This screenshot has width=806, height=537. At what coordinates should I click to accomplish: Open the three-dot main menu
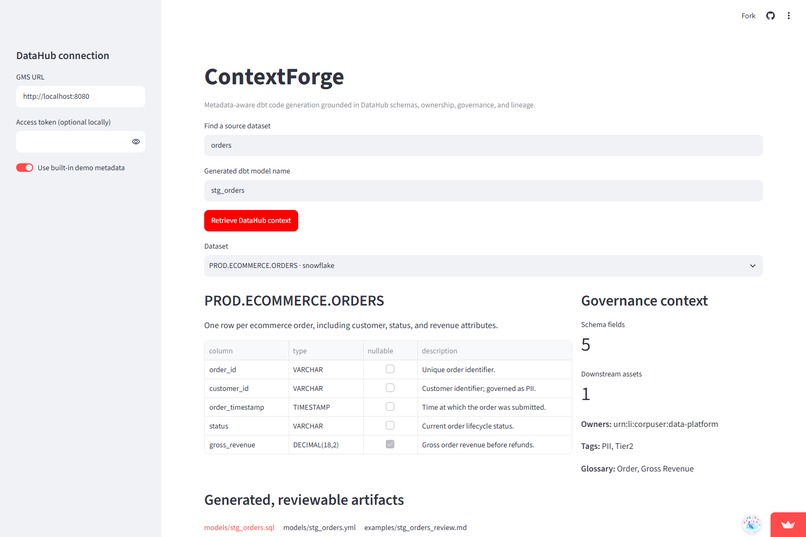pos(789,16)
